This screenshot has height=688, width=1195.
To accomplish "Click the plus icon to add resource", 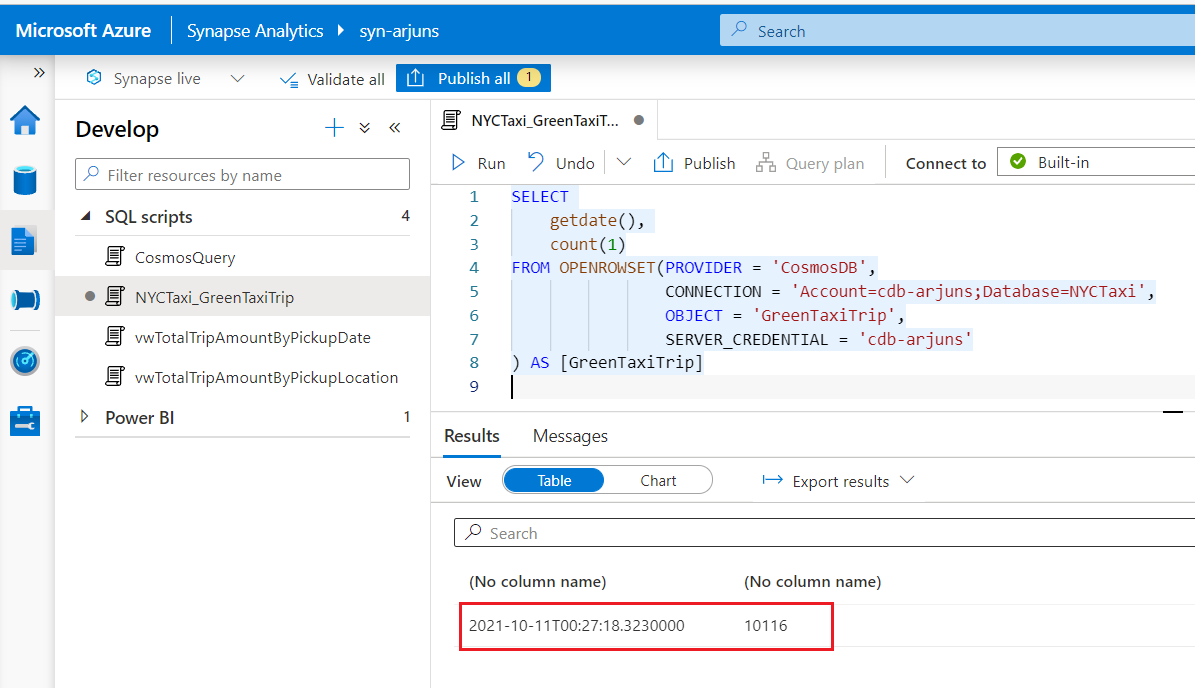I will (334, 128).
